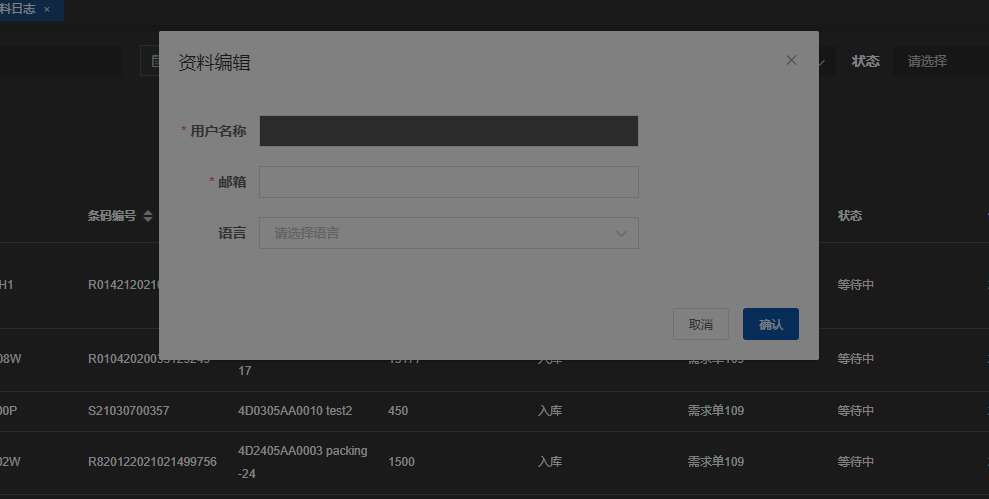Screen dimensions: 989x499
Task: Click the 条码编号 column header text
Action: point(112,216)
